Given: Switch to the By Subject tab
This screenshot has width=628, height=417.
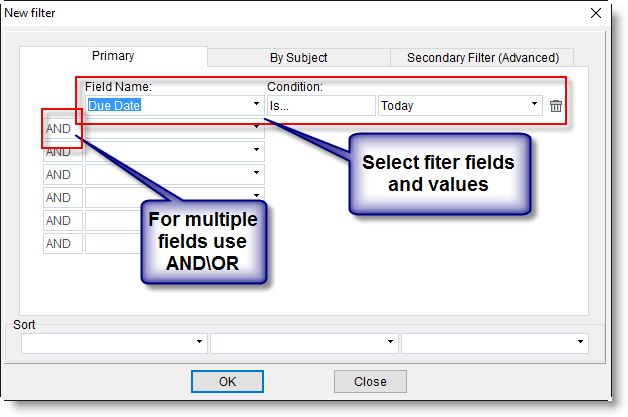Looking at the screenshot, I should (x=298, y=58).
